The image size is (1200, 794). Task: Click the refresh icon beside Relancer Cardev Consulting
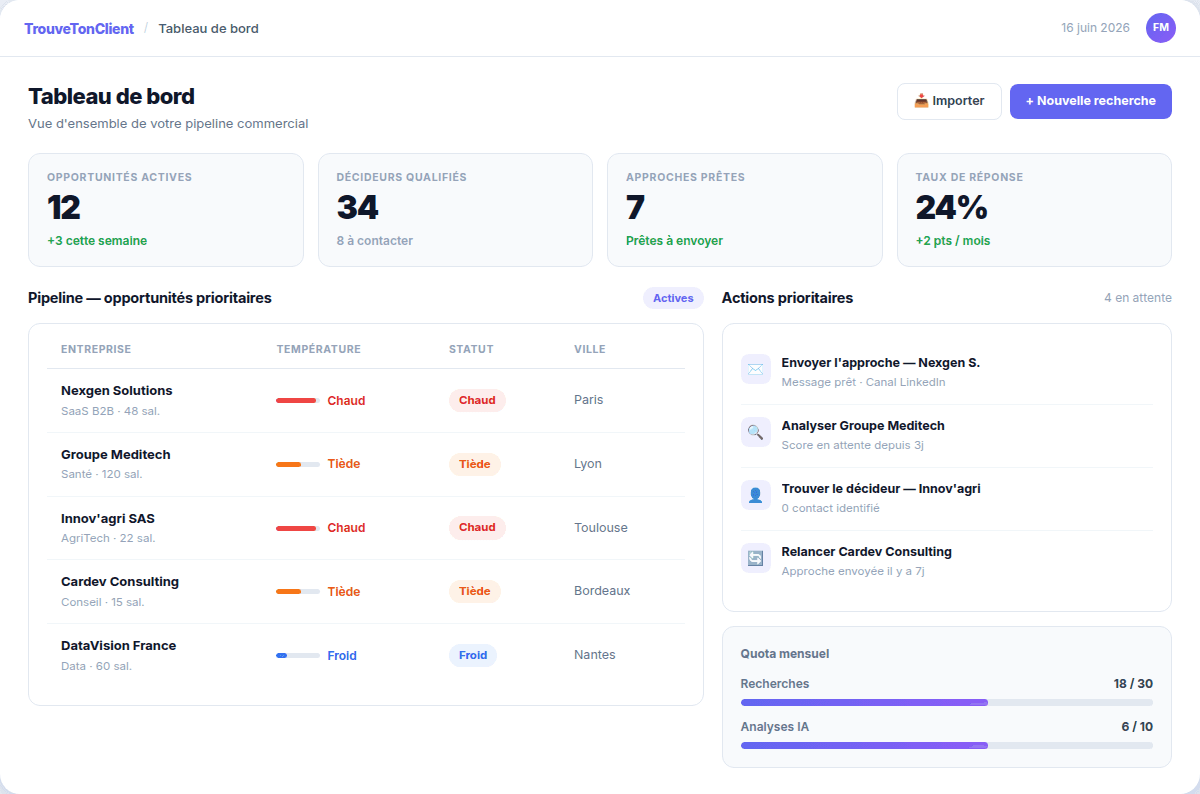pos(756,558)
